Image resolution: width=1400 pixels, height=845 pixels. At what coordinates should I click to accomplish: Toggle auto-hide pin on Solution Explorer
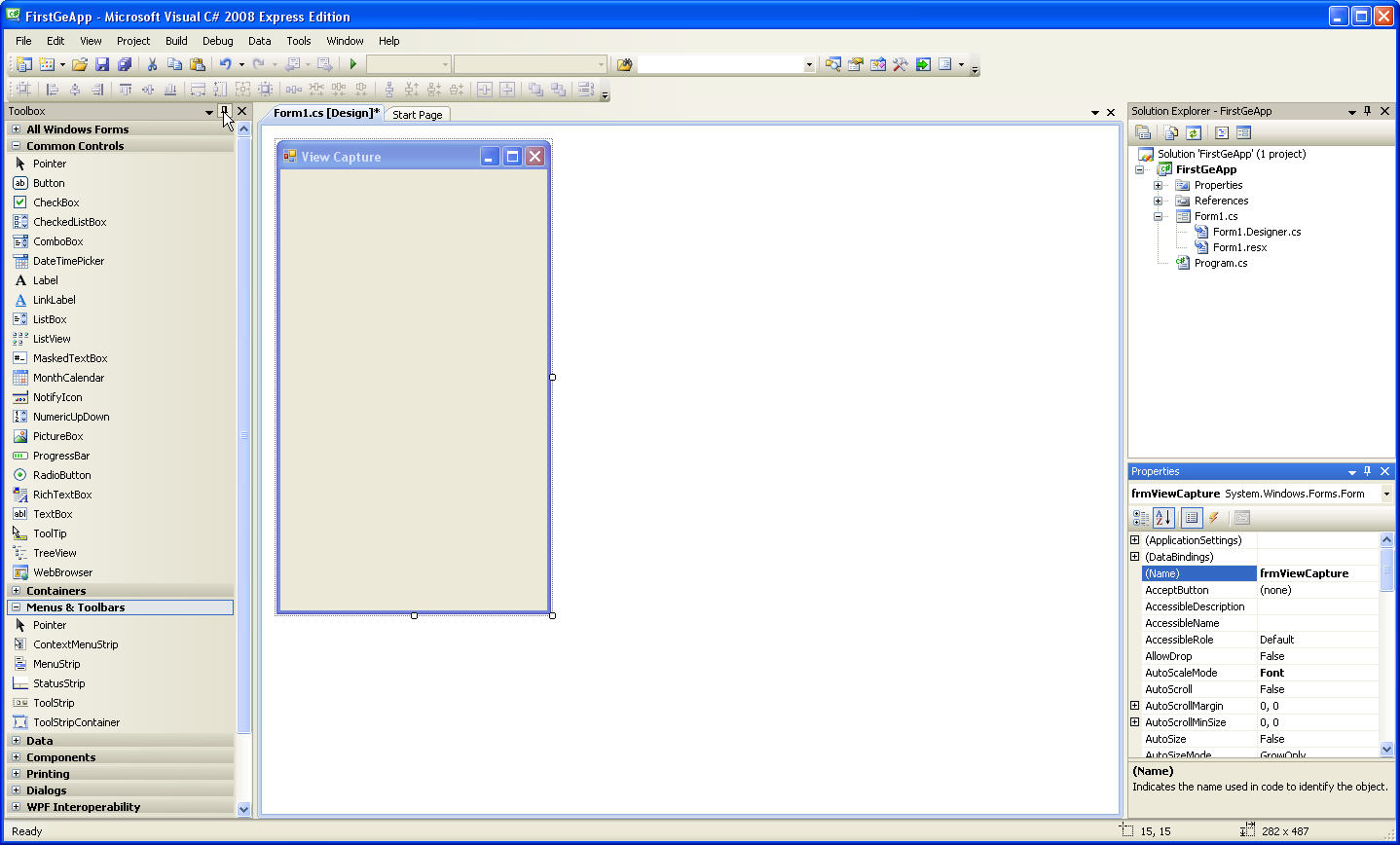1368,111
